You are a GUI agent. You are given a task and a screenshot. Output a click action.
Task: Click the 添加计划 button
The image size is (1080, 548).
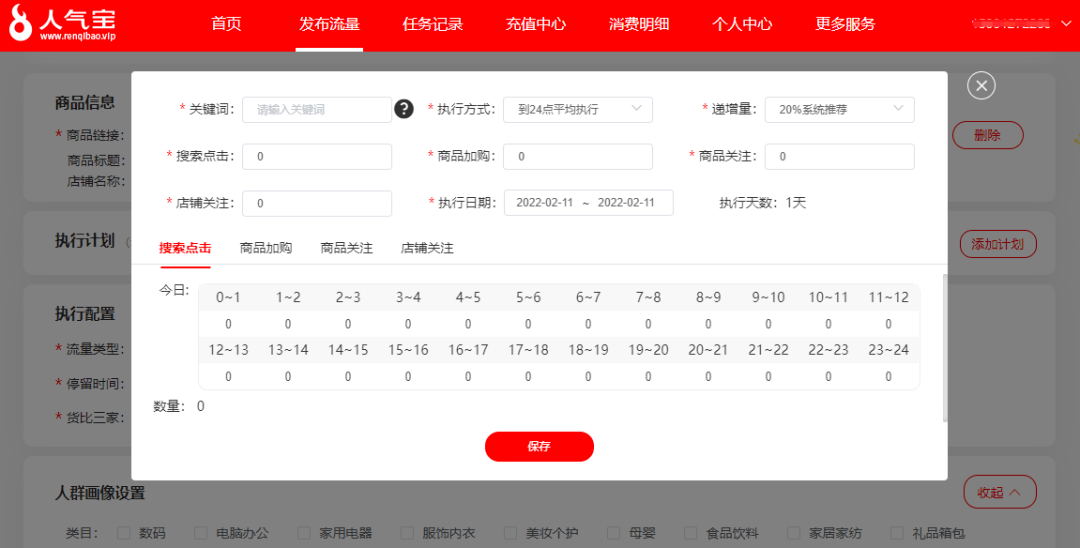(997, 244)
